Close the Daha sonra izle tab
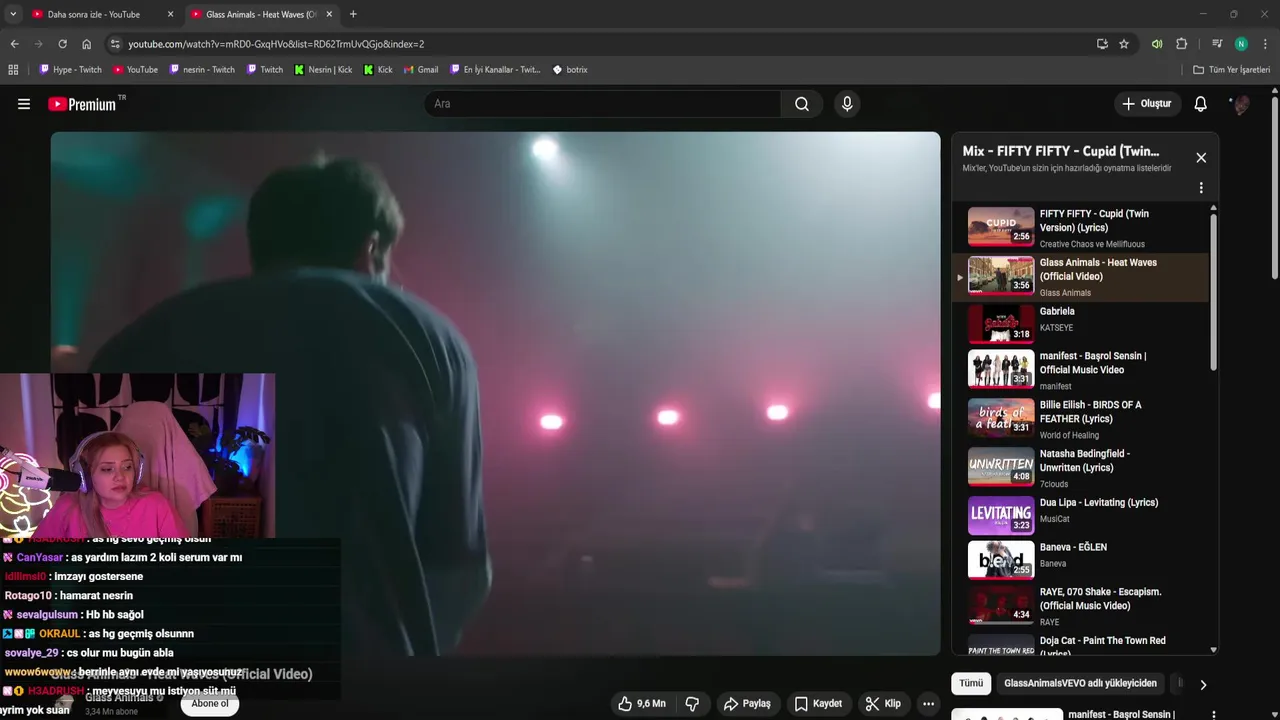The height and width of the screenshot is (720, 1280). point(170,14)
